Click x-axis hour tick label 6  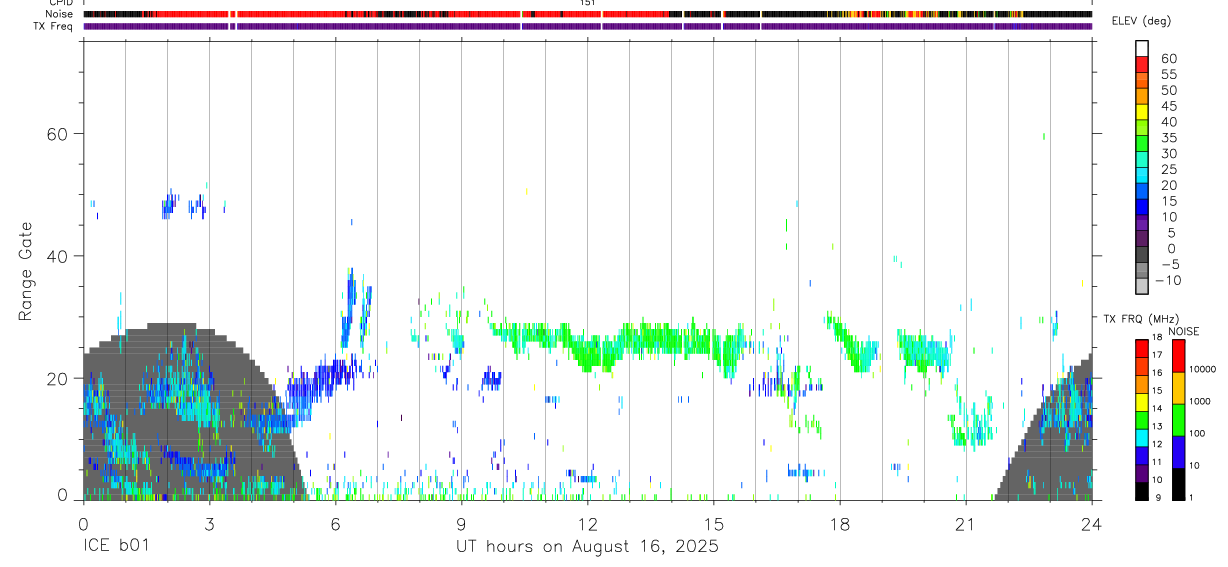(335, 523)
